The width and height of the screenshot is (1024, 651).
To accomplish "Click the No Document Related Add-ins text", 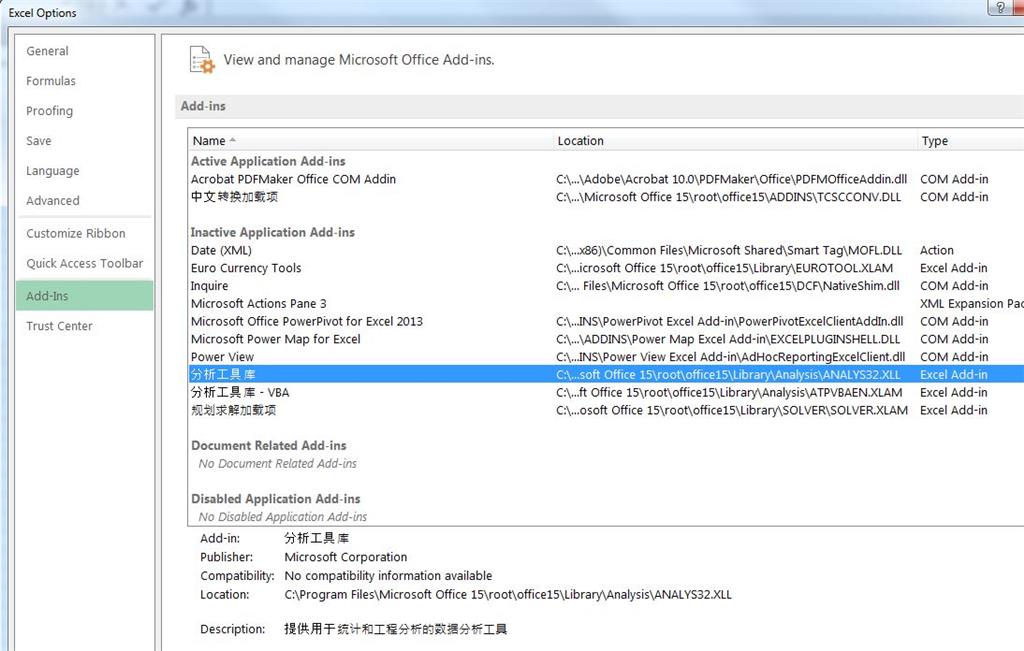I will coord(278,464).
